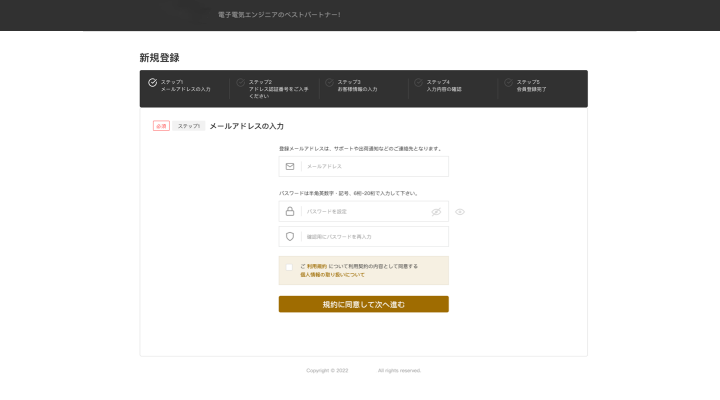
Task: Select ステップ4 入力内容の確認 step label
Action: [x=444, y=86]
